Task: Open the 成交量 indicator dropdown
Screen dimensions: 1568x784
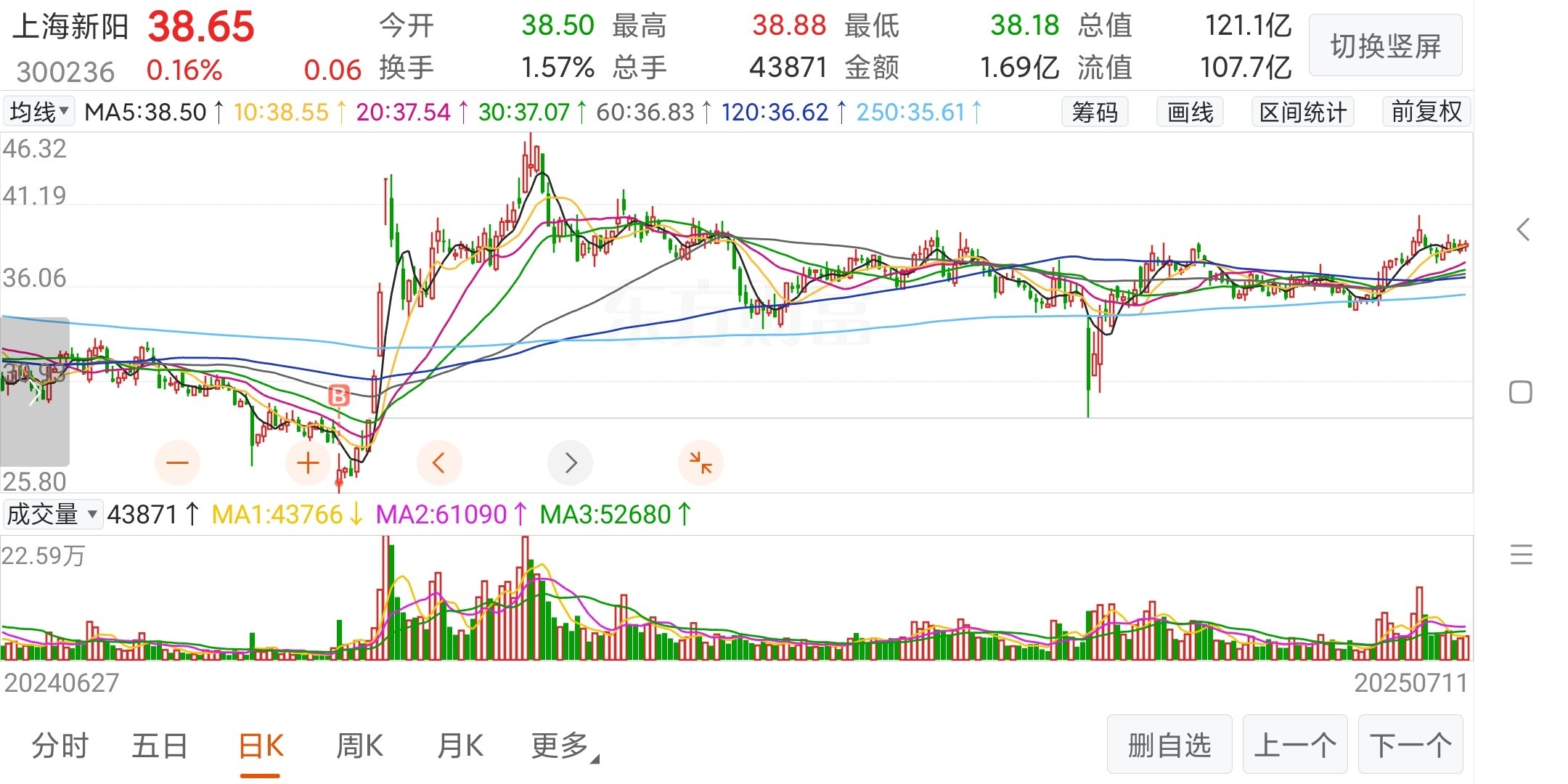Action: point(52,514)
